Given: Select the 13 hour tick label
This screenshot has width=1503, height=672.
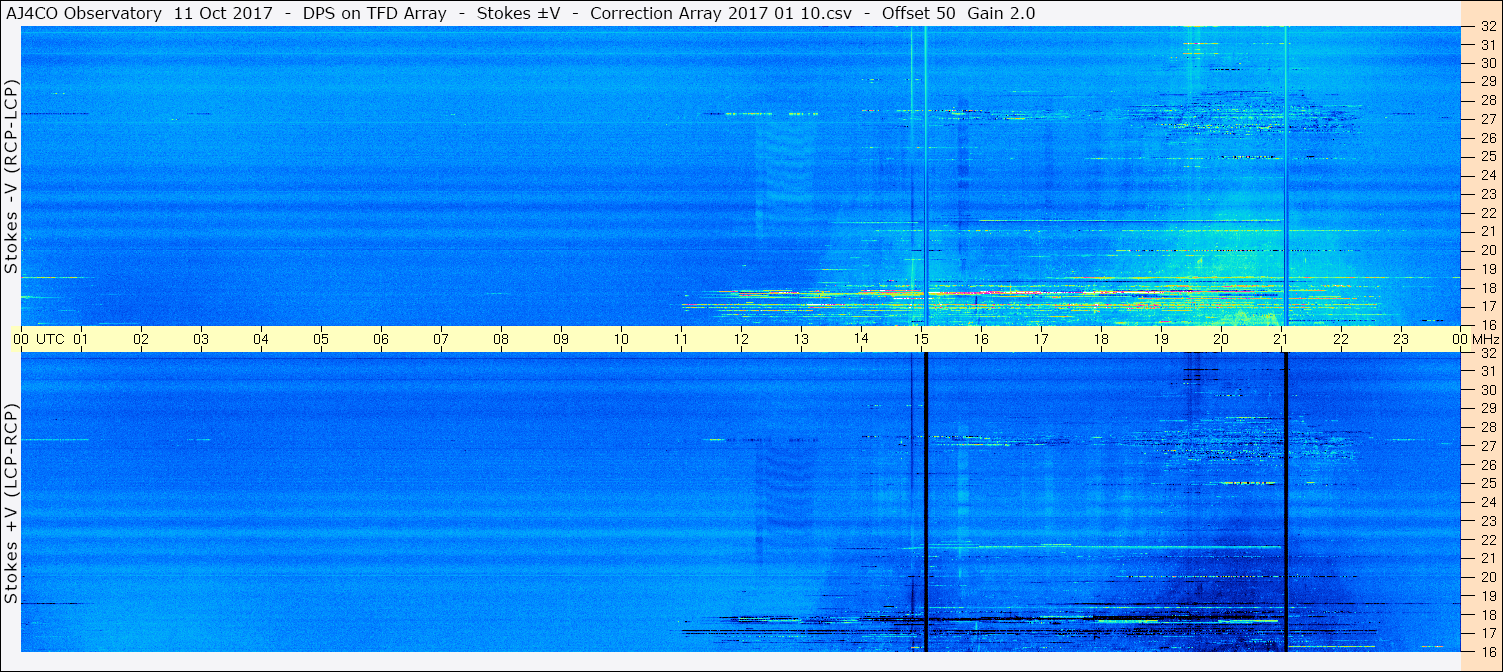Looking at the screenshot, I should click(x=801, y=339).
